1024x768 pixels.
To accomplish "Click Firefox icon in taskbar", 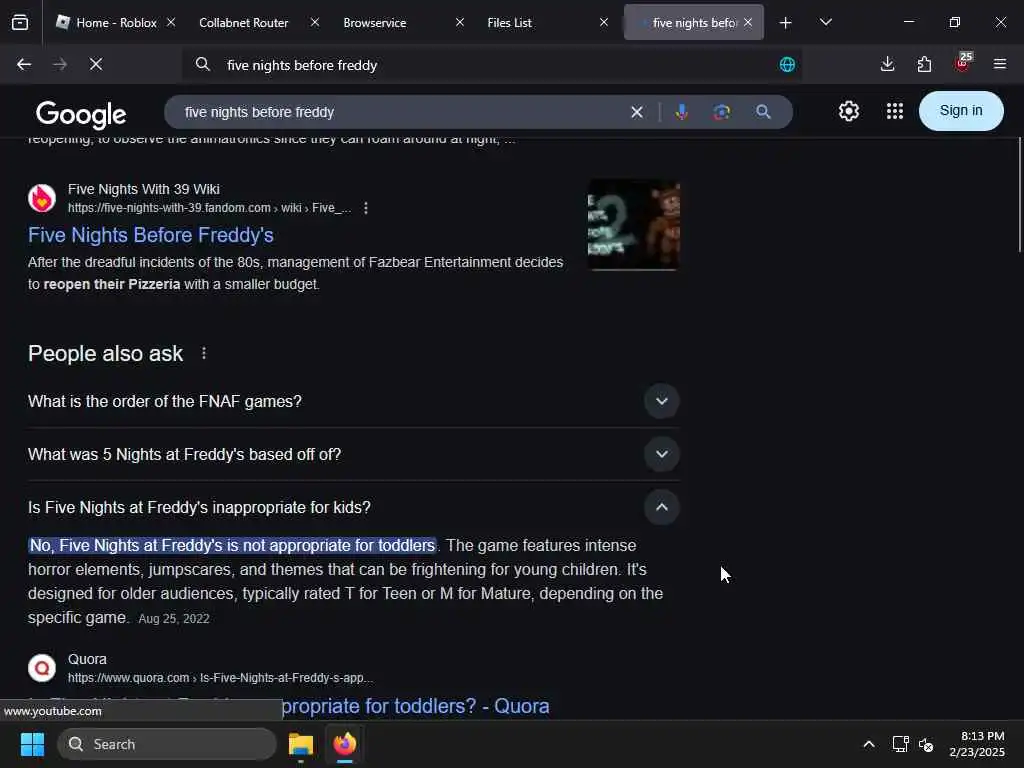I will coord(345,744).
